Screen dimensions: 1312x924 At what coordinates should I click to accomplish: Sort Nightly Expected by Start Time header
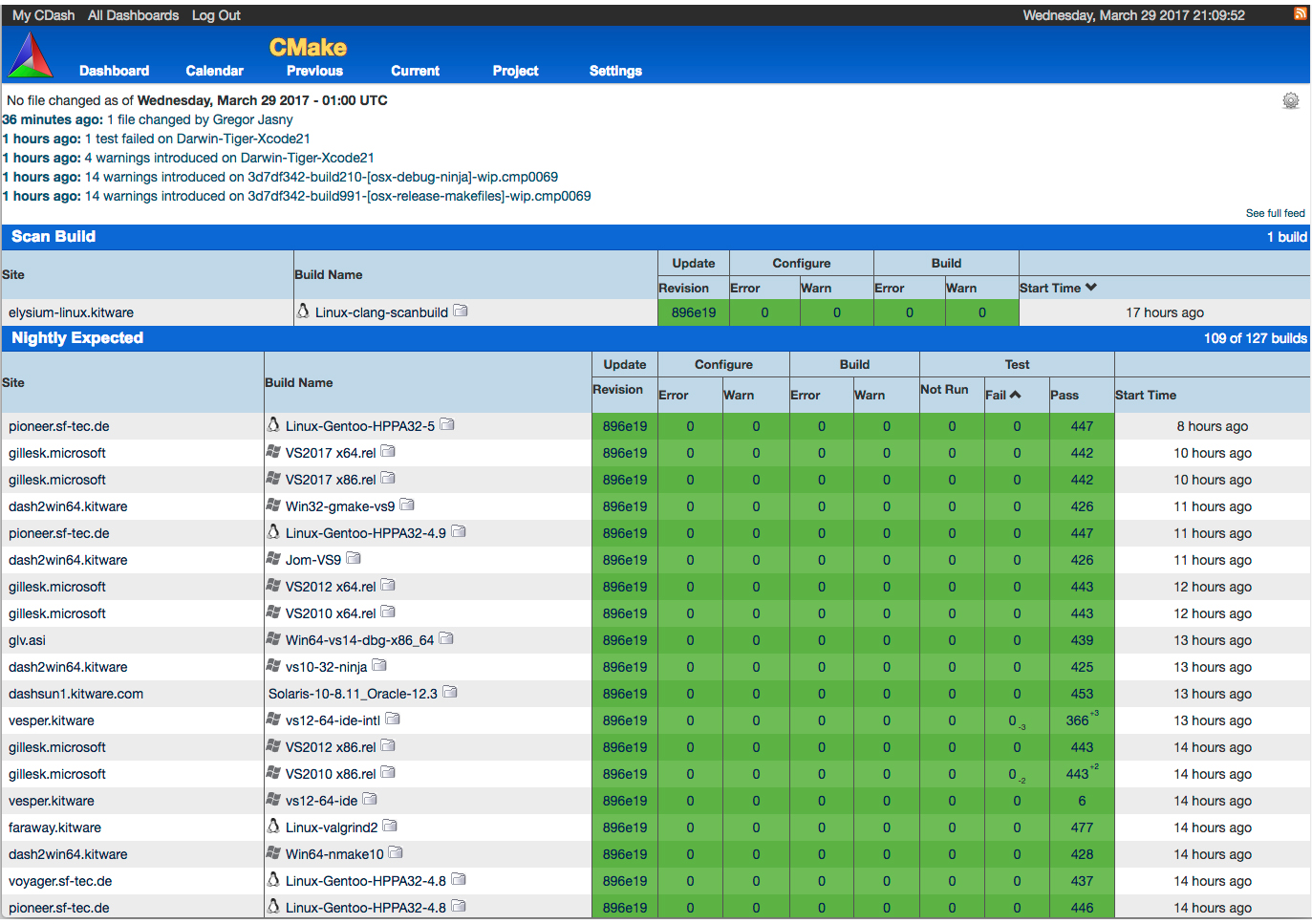click(1146, 395)
